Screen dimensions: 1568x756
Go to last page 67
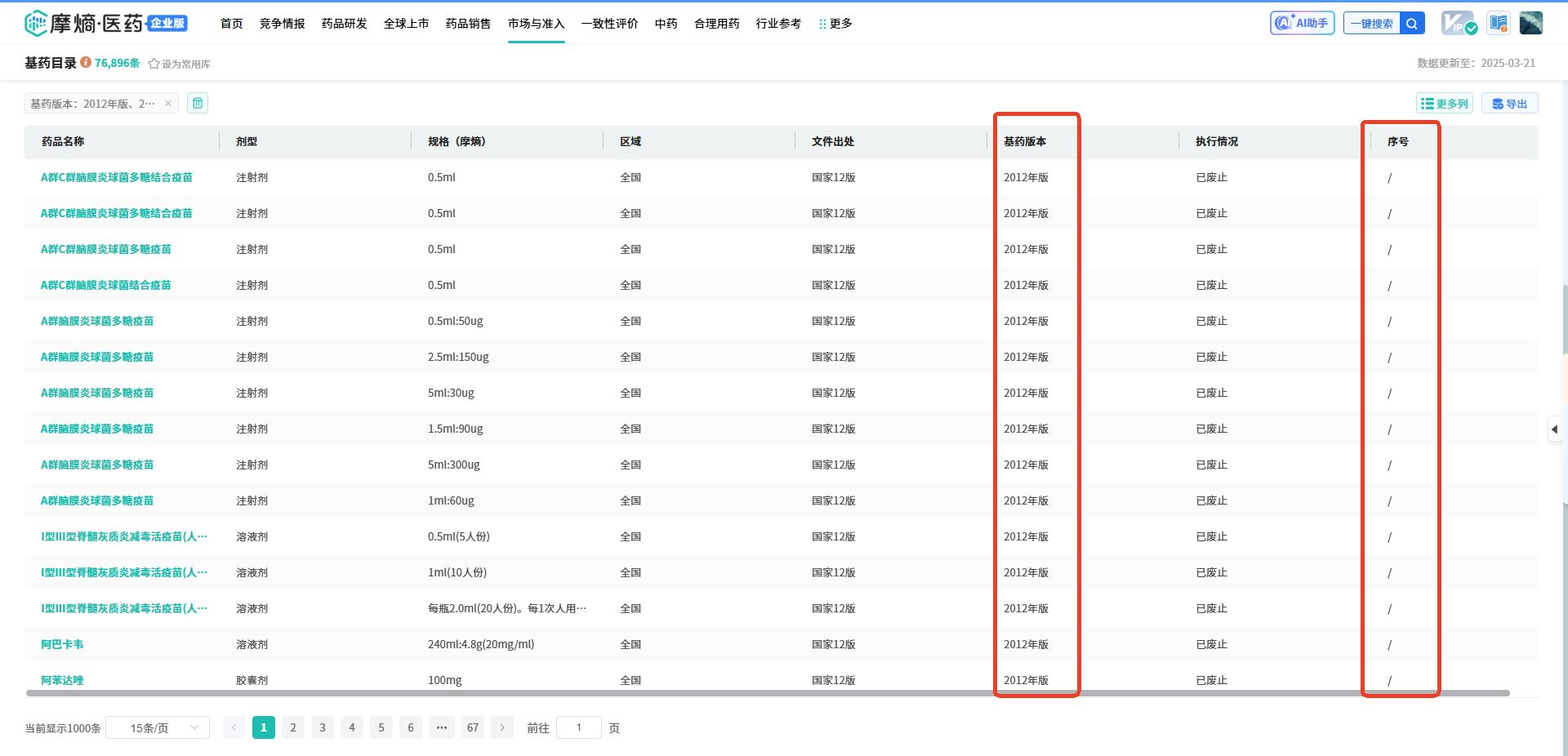coord(473,727)
